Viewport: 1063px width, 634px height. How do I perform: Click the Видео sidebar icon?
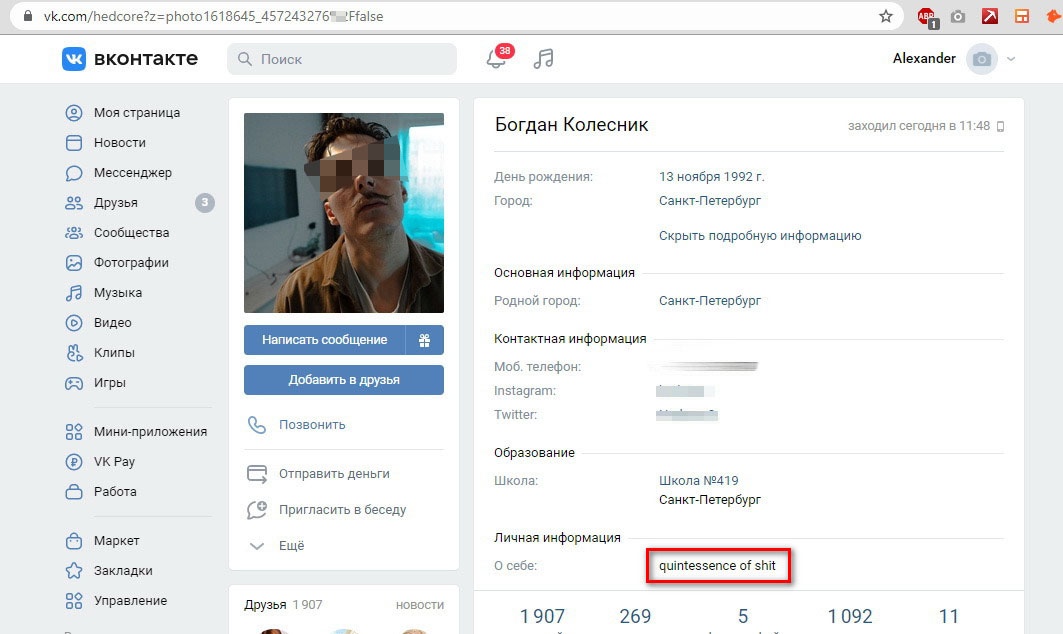click(x=73, y=323)
